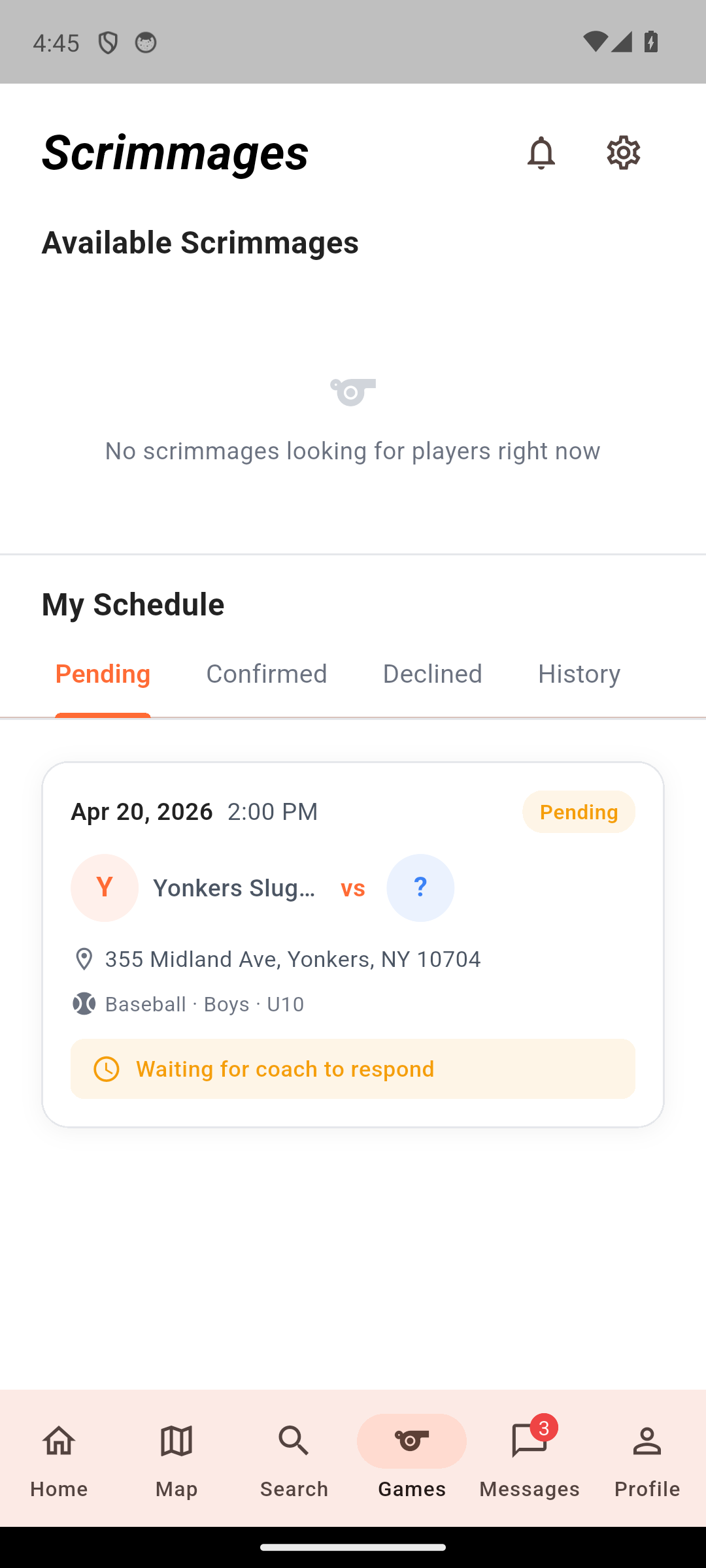Show the History tab
Image resolution: width=706 pixels, height=1568 pixels.
tap(579, 674)
